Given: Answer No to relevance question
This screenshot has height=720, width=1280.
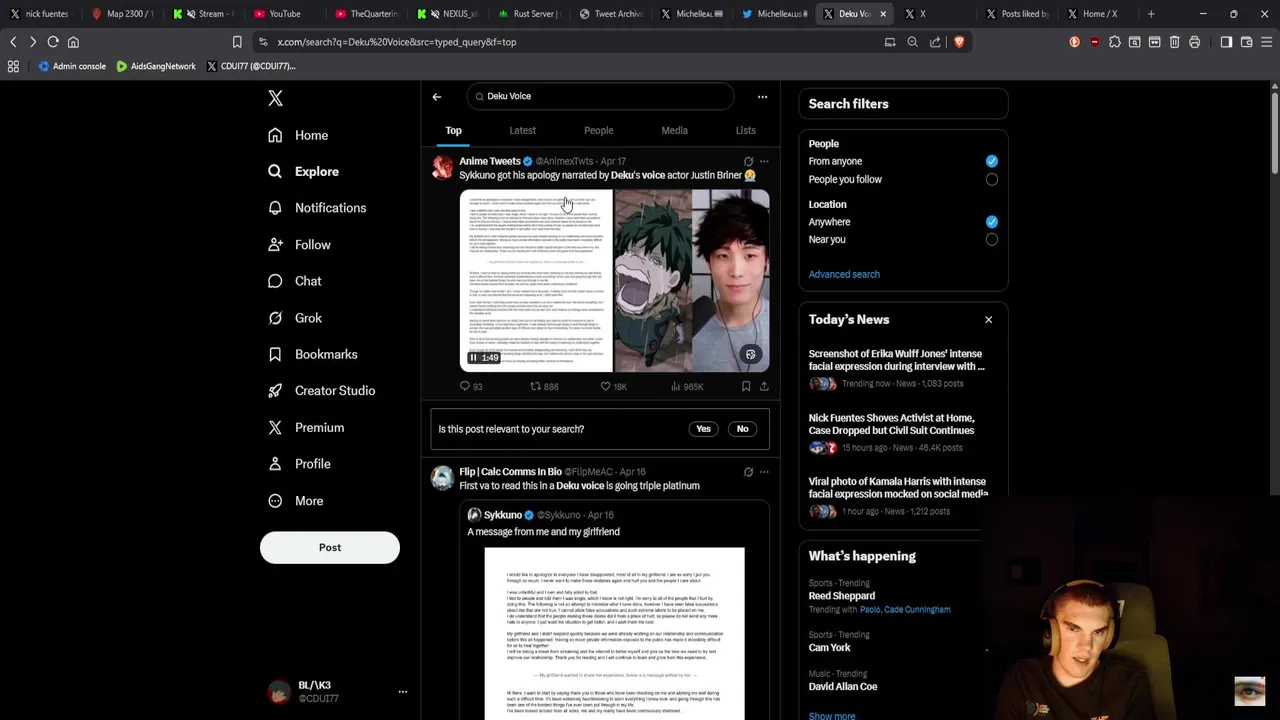Looking at the screenshot, I should point(742,429).
